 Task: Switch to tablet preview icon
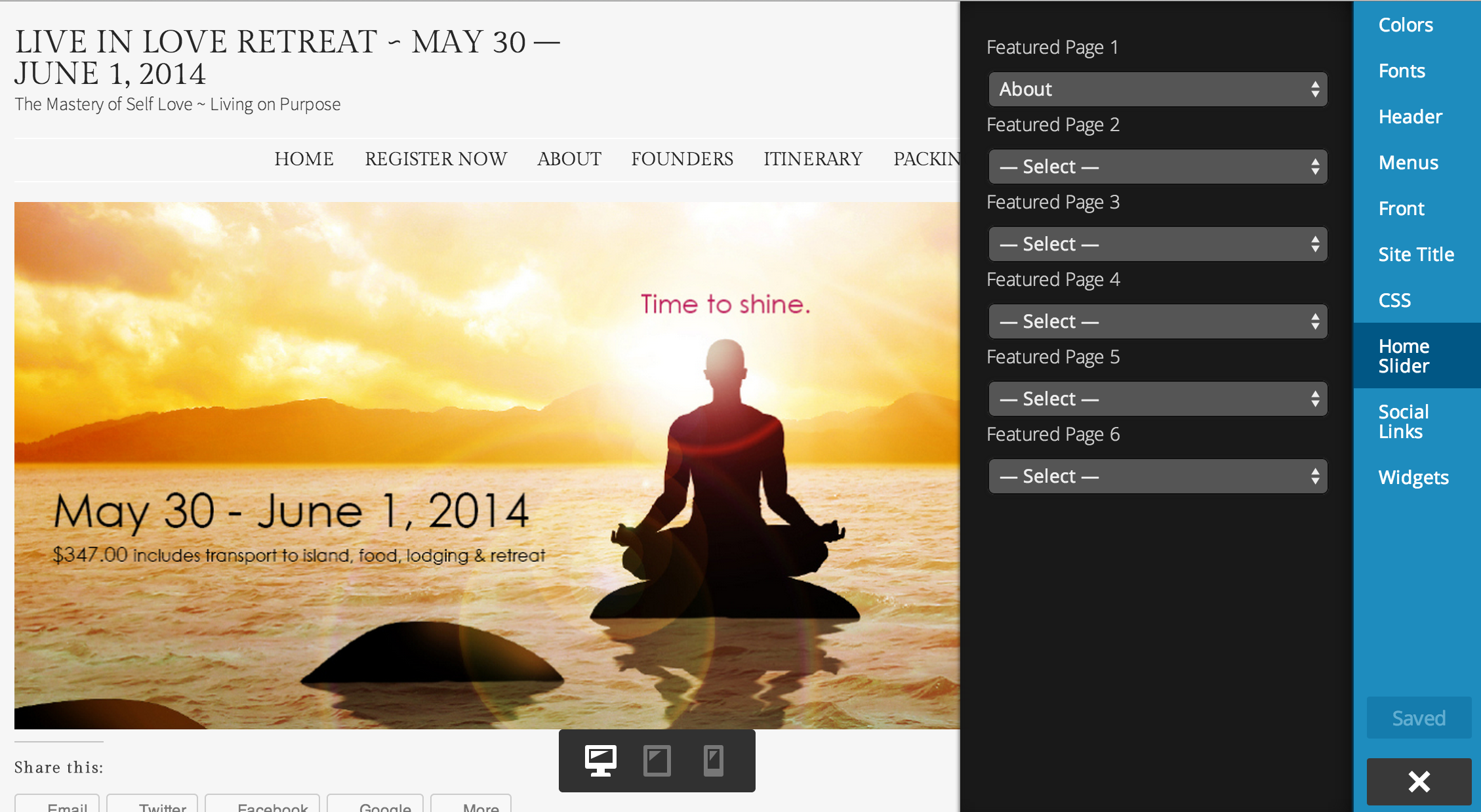657,761
